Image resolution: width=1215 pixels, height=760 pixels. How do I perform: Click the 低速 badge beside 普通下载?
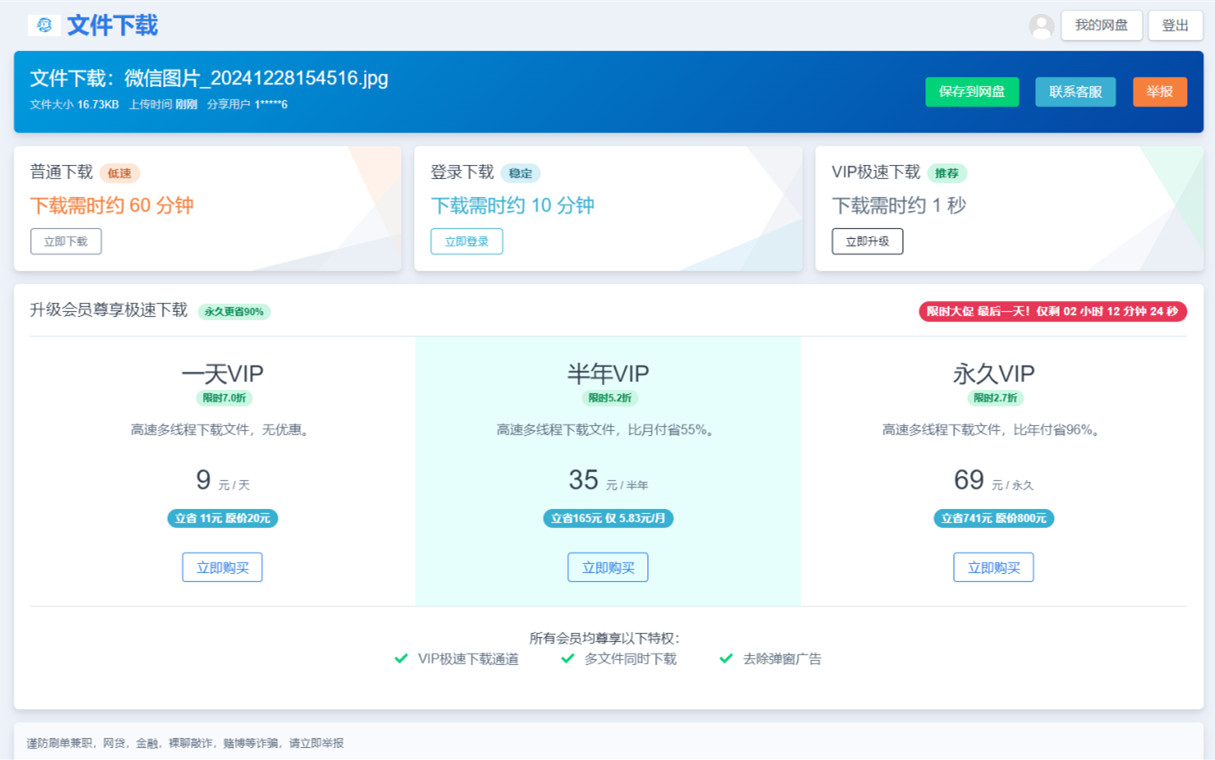[x=120, y=173]
